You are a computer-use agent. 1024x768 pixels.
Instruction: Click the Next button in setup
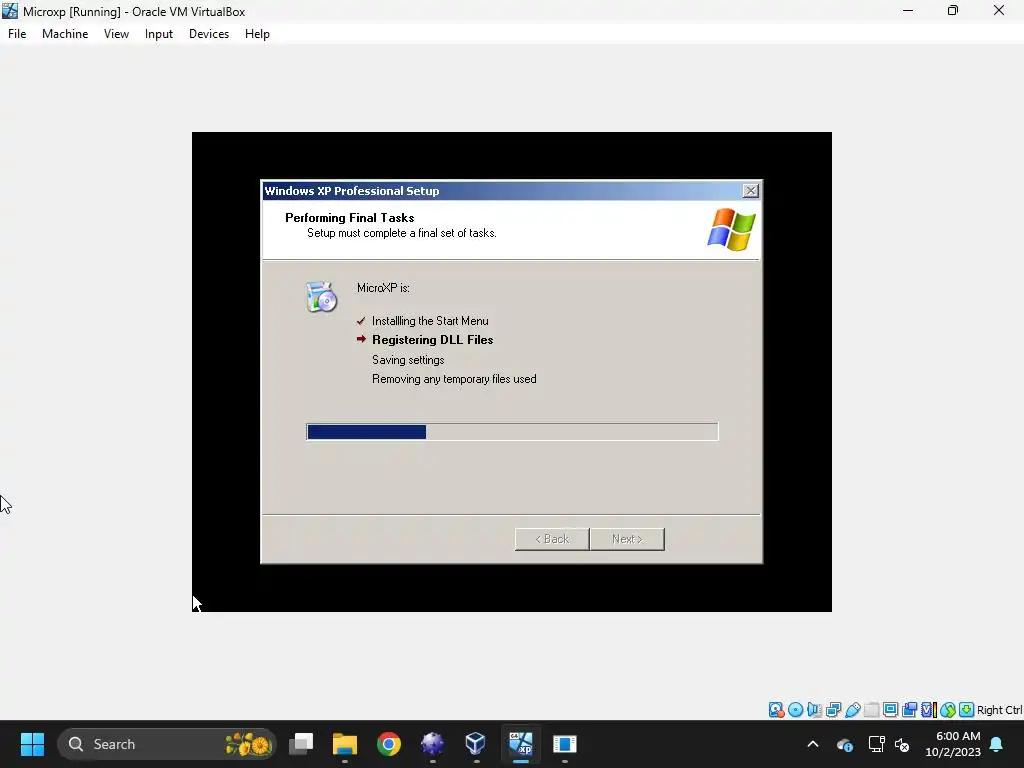pyautogui.click(x=627, y=539)
